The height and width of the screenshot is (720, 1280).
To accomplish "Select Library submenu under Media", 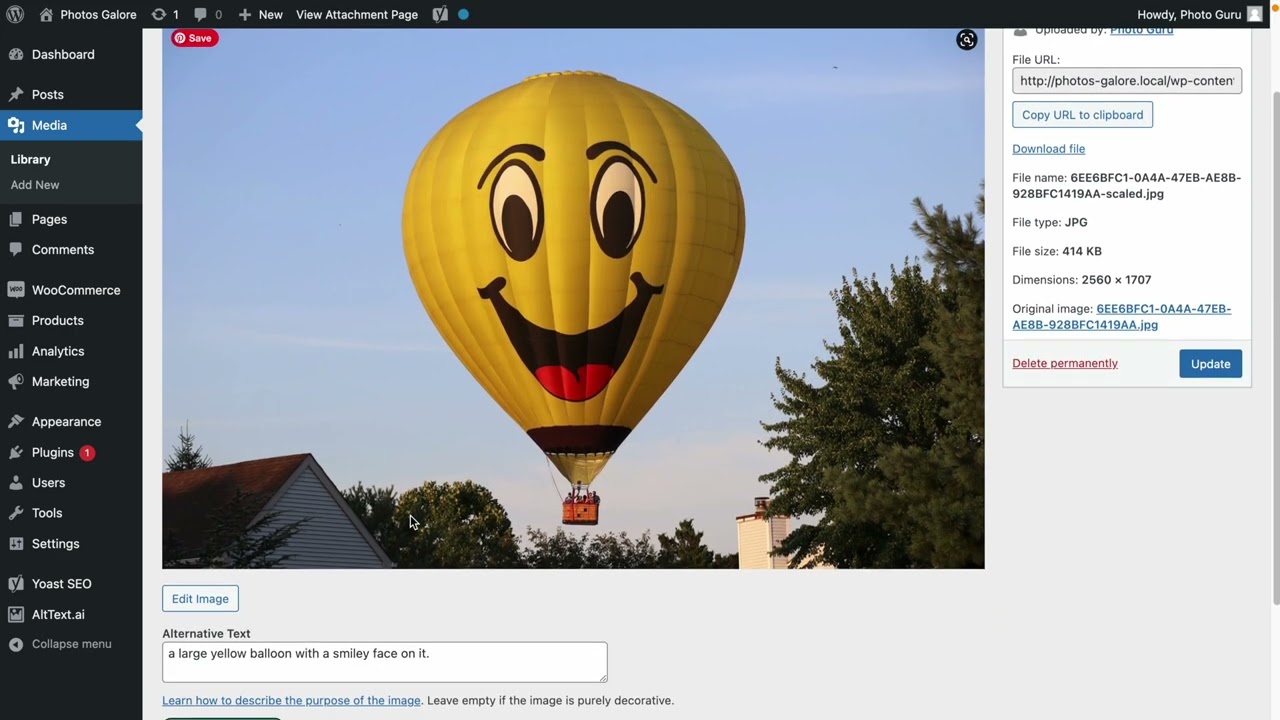I will click(x=30, y=159).
